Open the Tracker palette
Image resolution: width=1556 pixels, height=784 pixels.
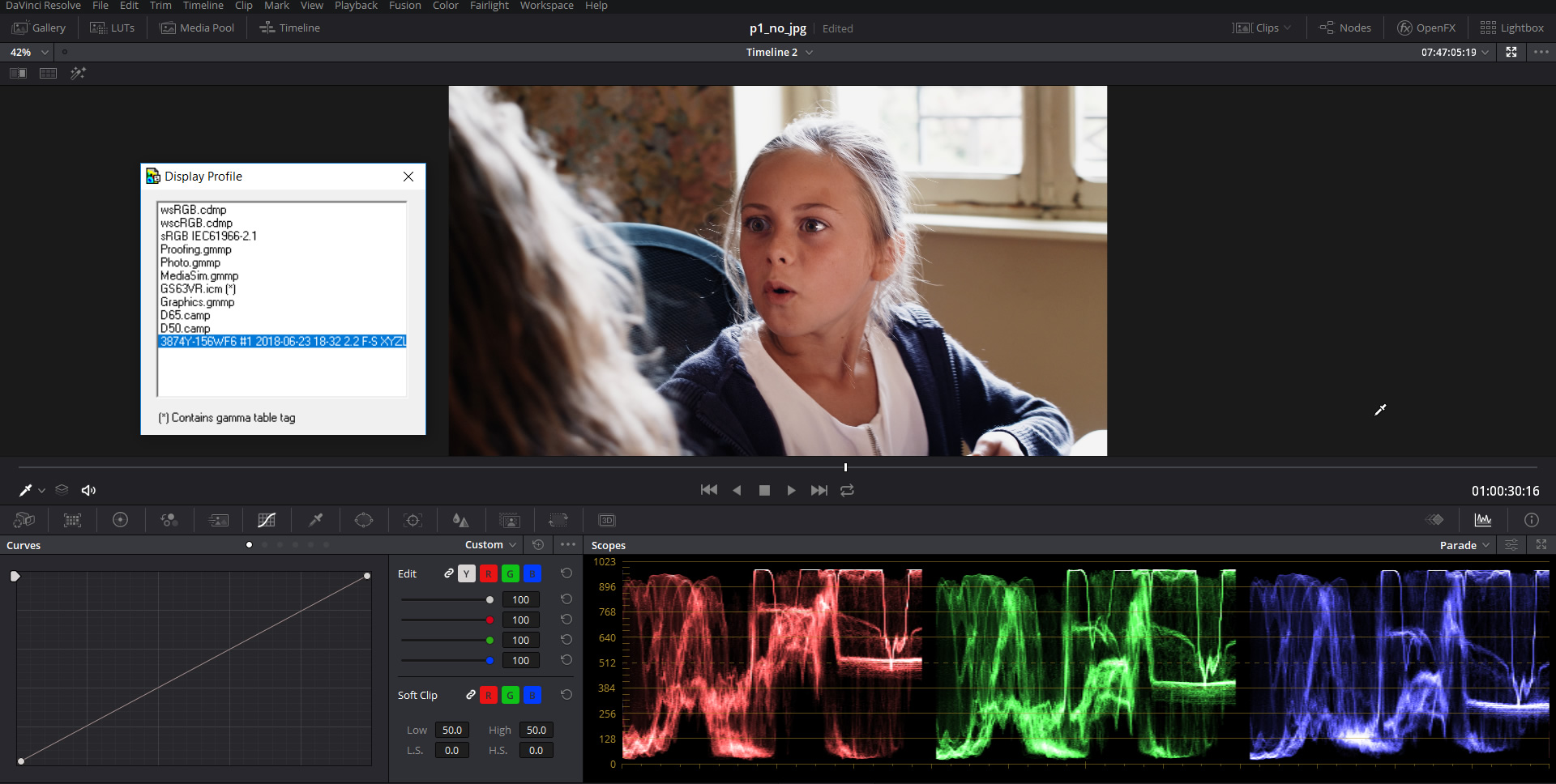click(413, 520)
